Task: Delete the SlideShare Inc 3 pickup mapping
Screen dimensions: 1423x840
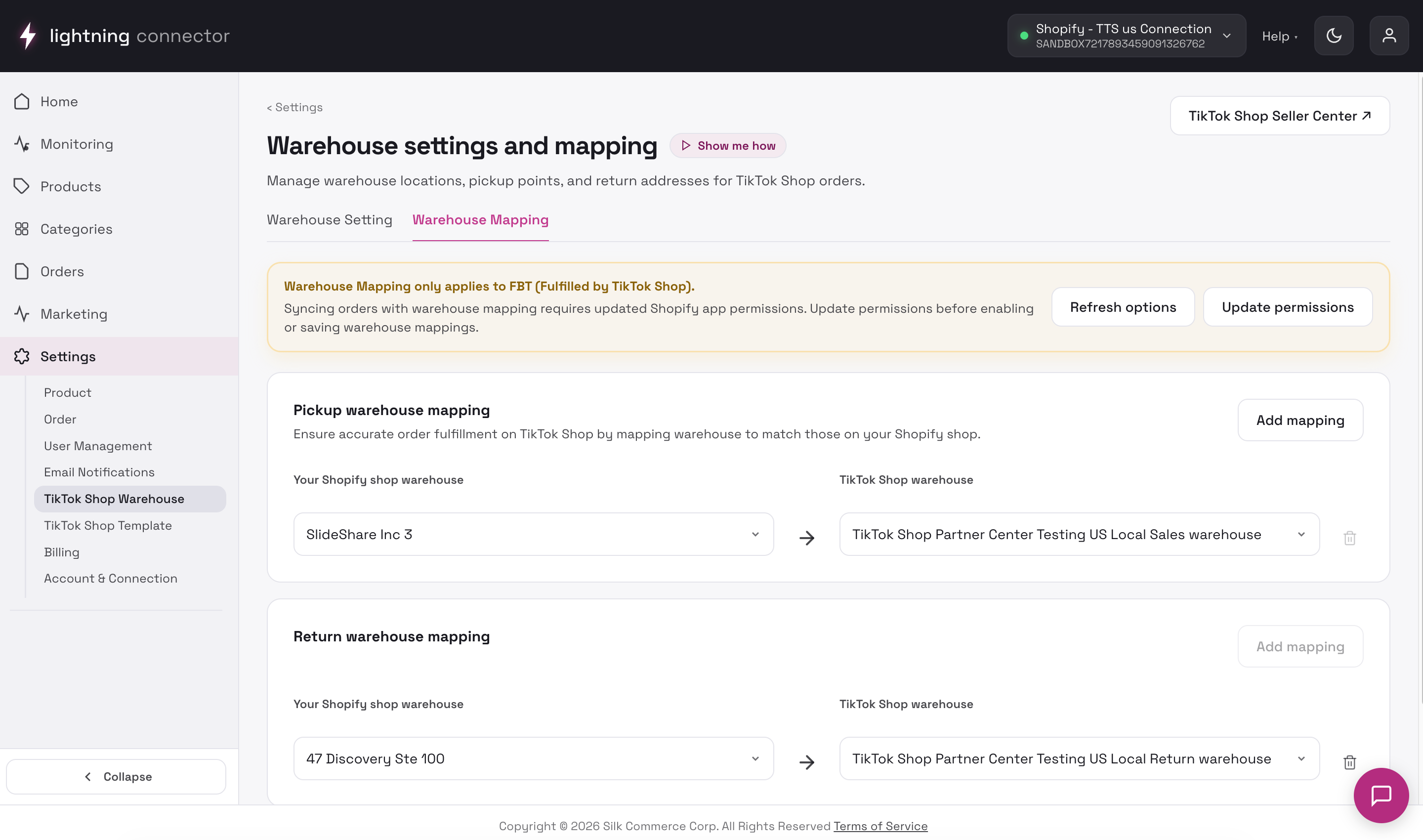Action: 1349,537
